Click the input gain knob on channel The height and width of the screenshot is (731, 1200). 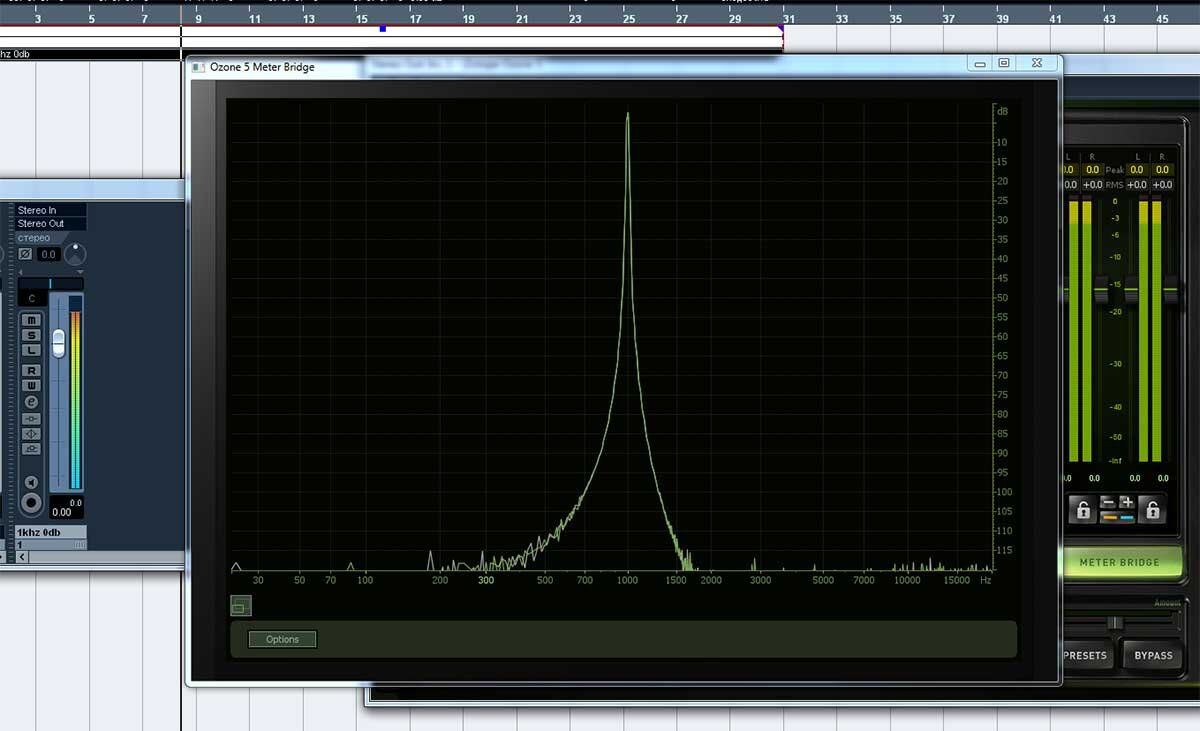(76, 254)
